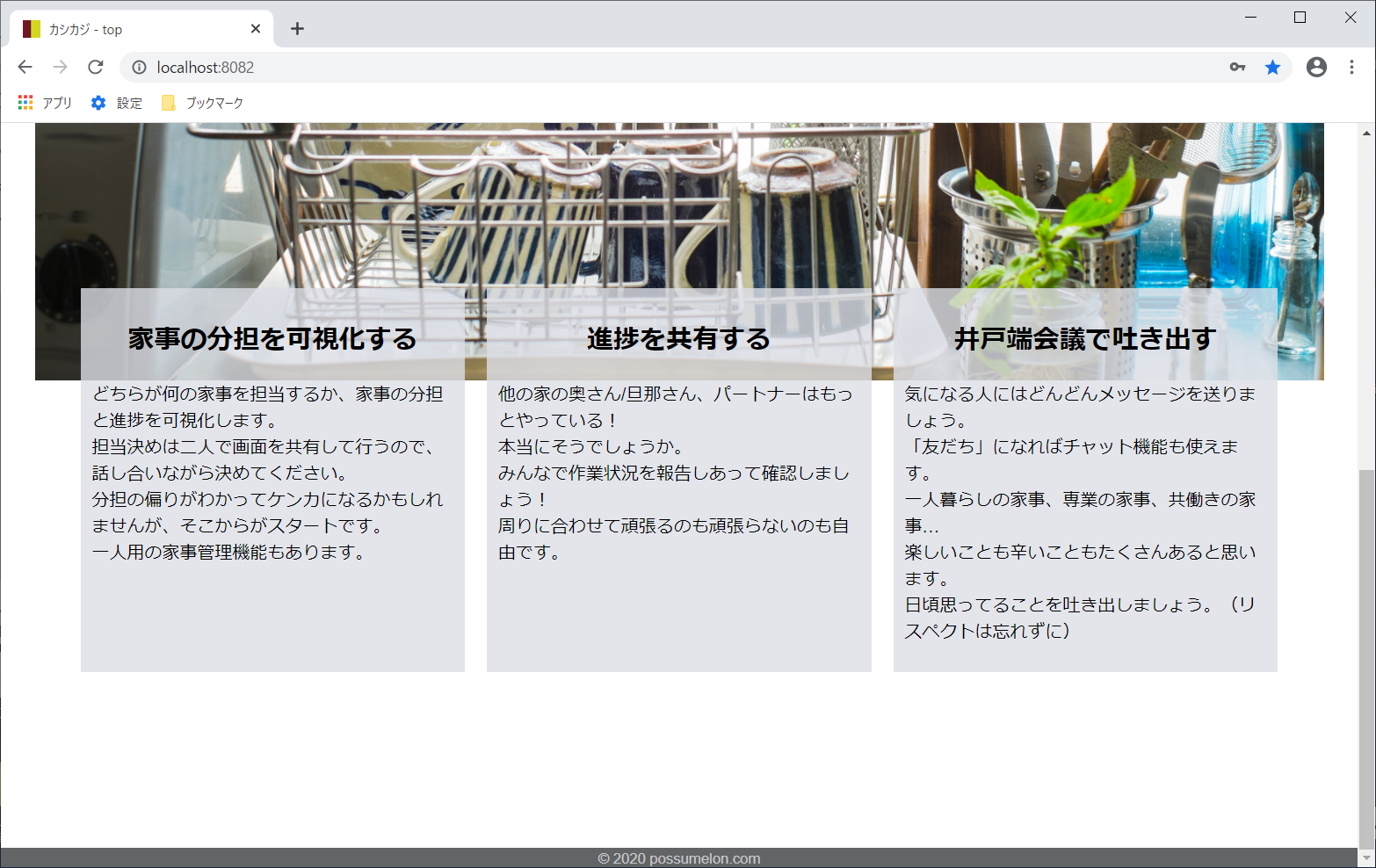Open the profile account icon
1376x868 pixels.
[x=1316, y=67]
